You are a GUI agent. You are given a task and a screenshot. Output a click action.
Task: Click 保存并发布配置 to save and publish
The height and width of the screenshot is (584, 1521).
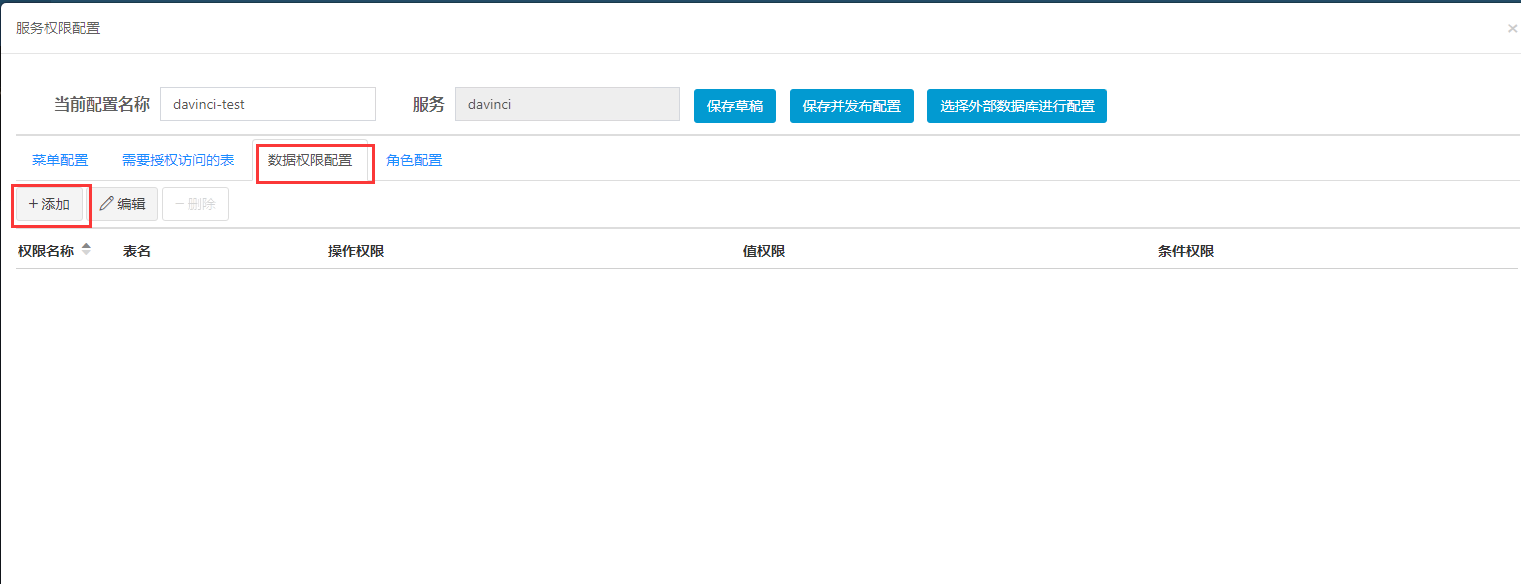(852, 106)
